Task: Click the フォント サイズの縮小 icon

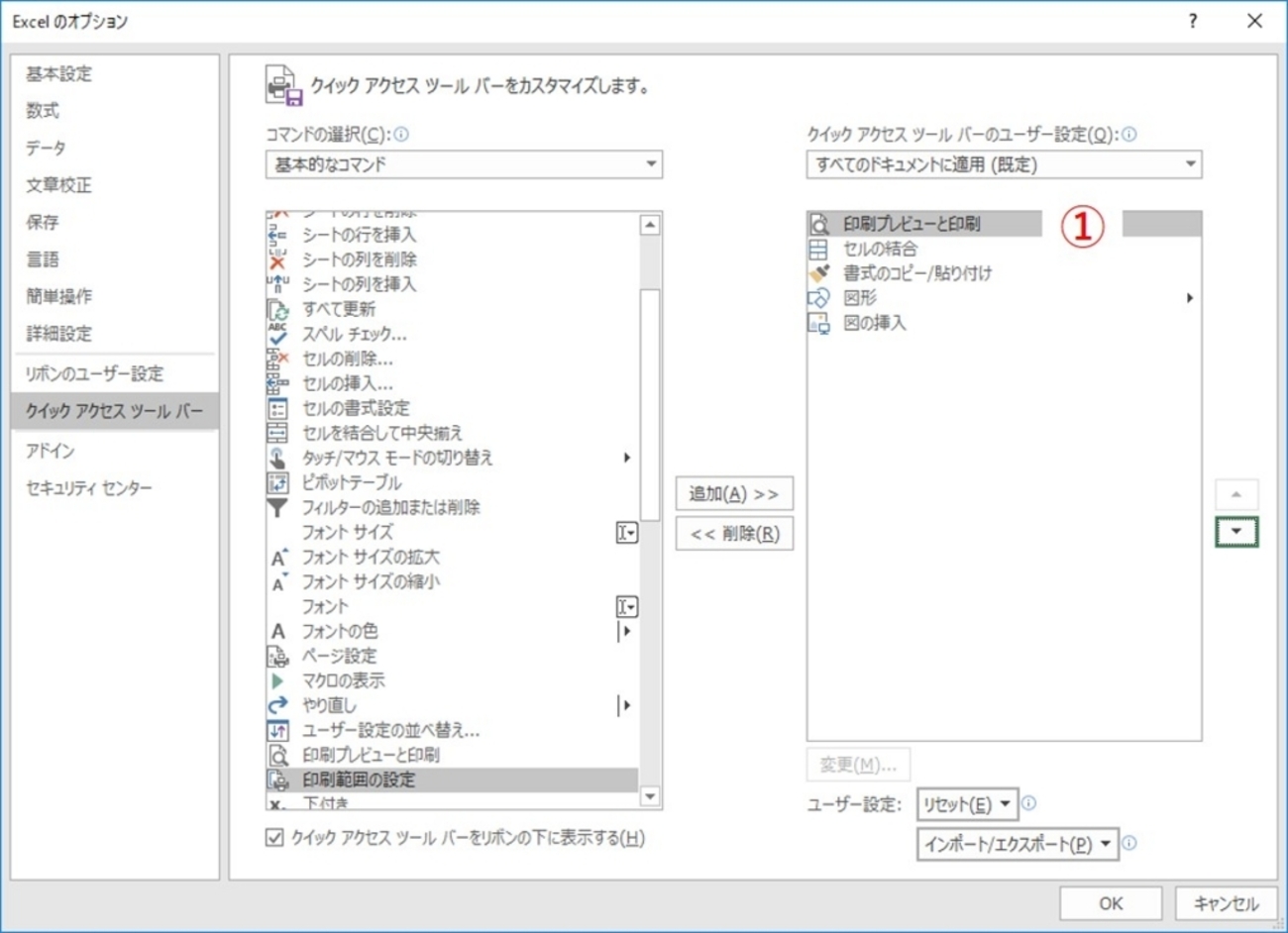Action: pos(278,581)
